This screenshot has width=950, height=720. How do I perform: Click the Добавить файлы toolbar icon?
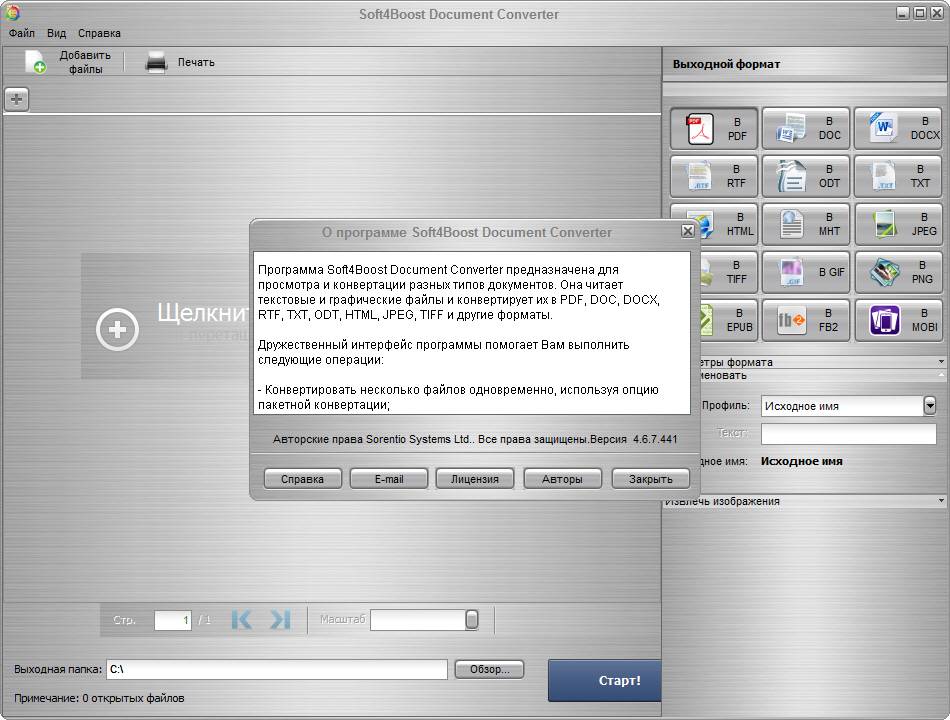click(35, 62)
